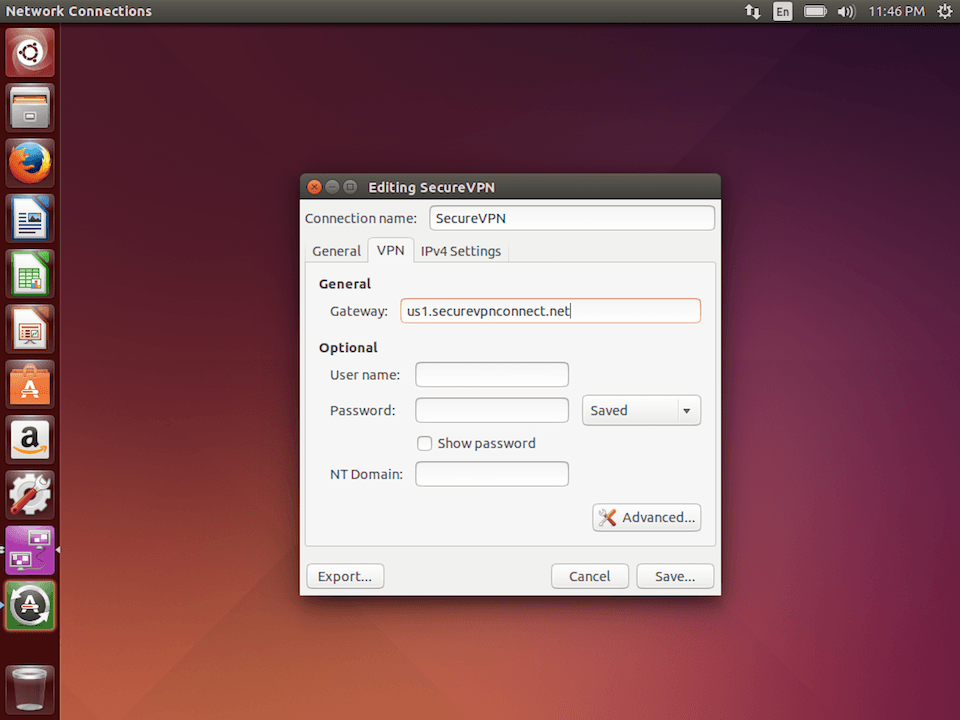Click inside the User name field
The image size is (960, 720).
pyautogui.click(x=491, y=374)
